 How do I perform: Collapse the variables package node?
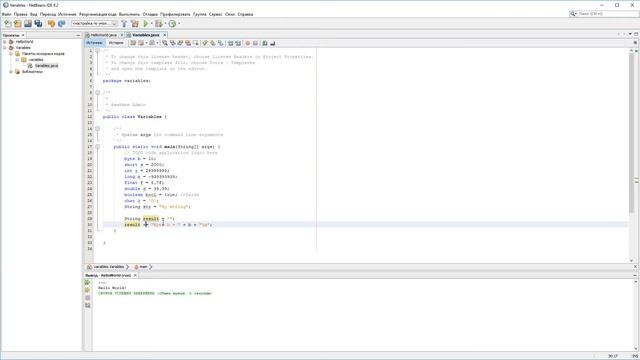(x=17, y=60)
